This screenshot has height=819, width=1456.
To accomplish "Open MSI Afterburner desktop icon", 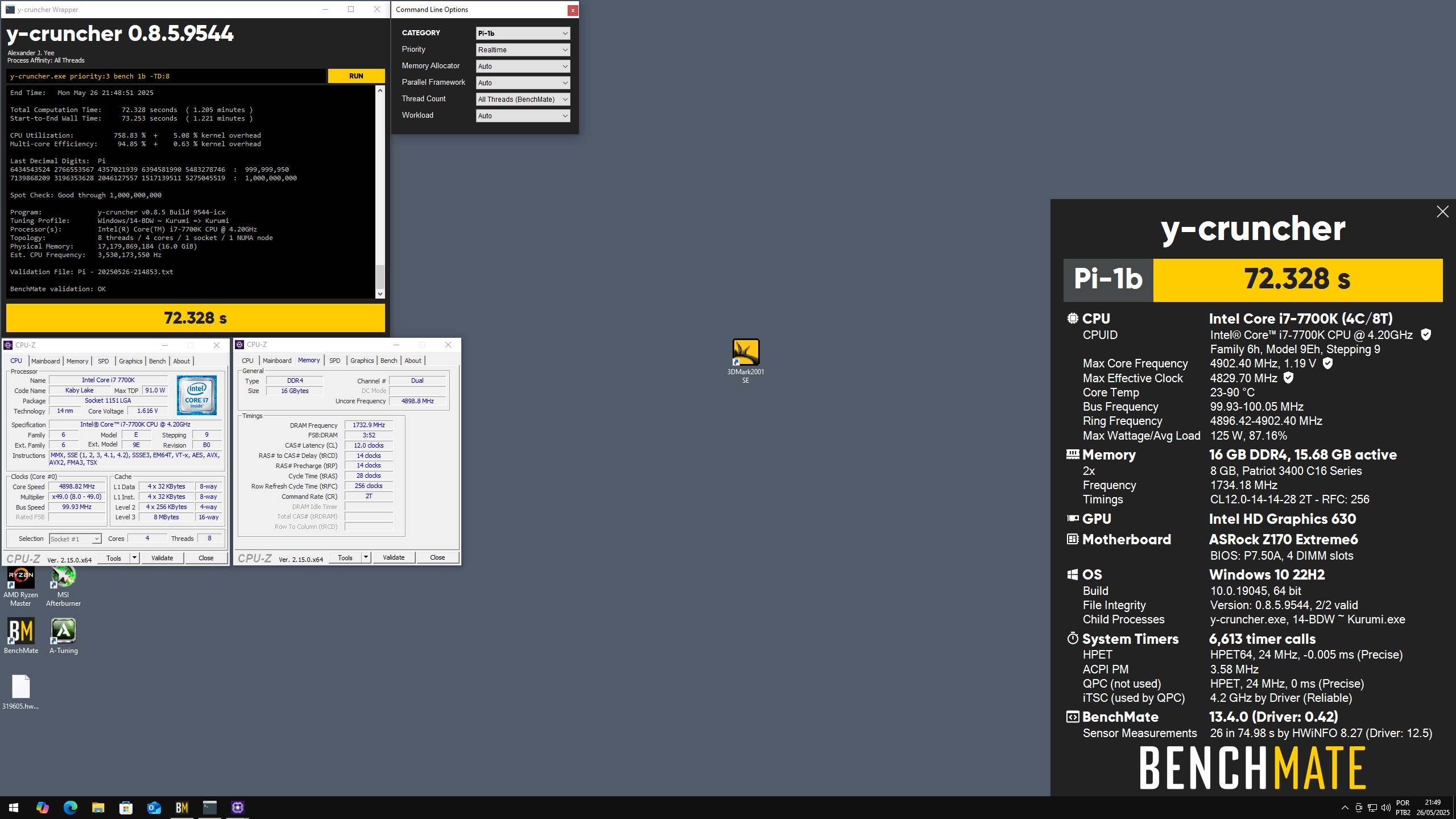I will pos(63,587).
